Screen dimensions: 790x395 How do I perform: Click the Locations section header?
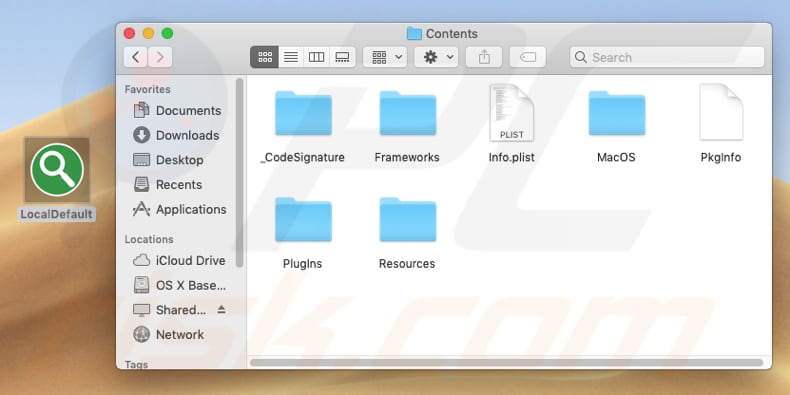149,239
